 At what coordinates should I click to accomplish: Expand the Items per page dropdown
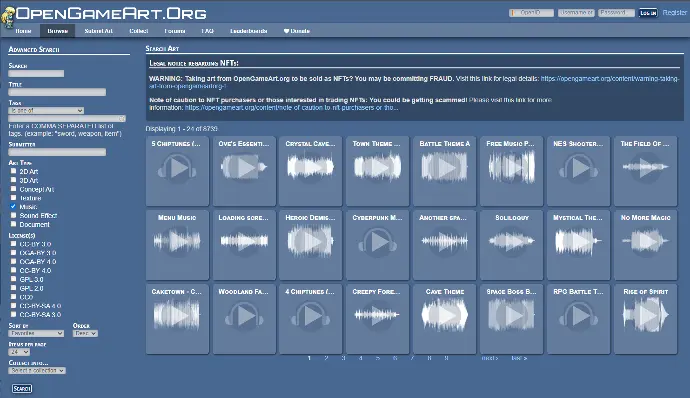[x=19, y=352]
